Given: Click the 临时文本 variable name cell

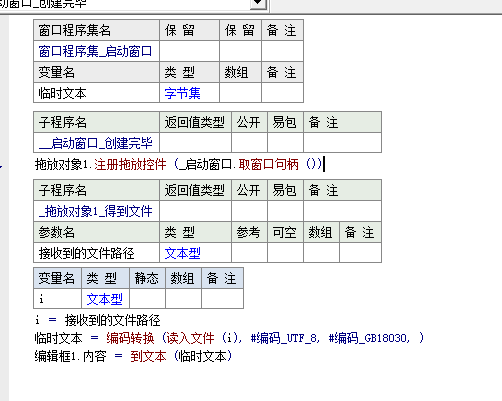Looking at the screenshot, I should click(x=96, y=93).
